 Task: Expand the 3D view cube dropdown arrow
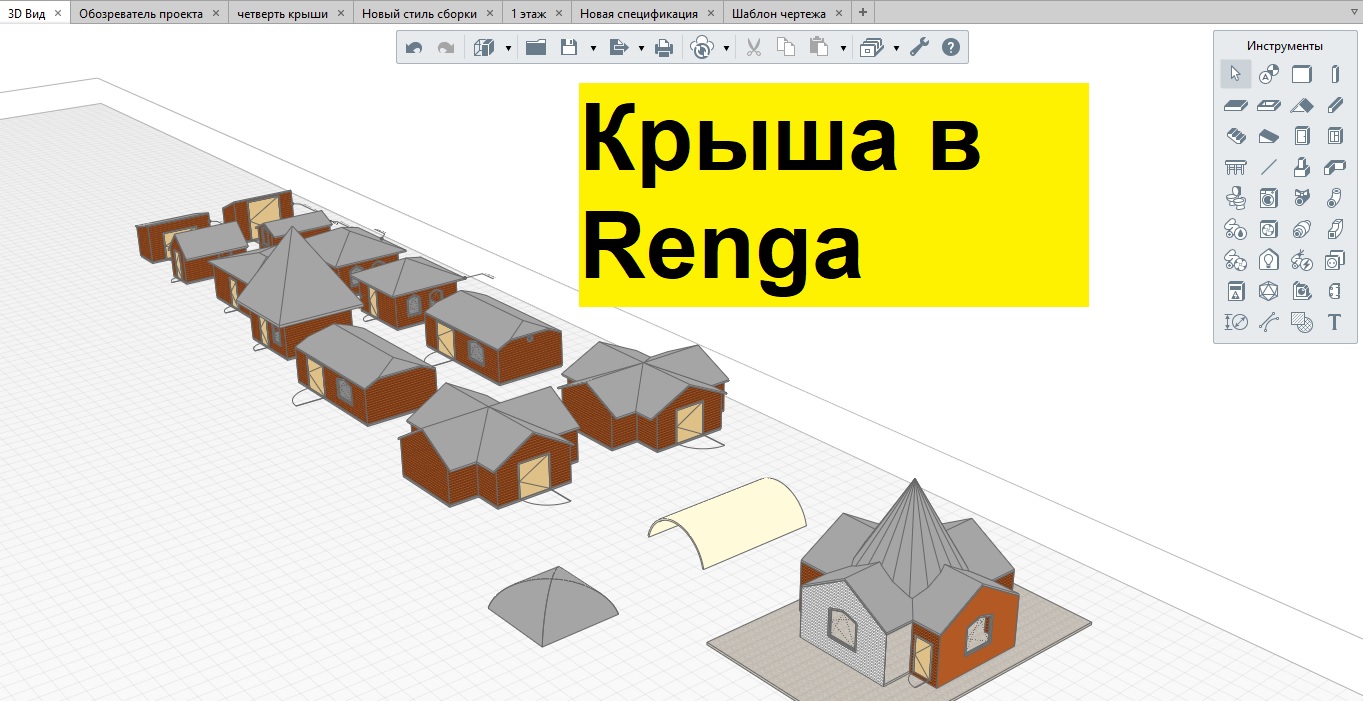click(508, 48)
